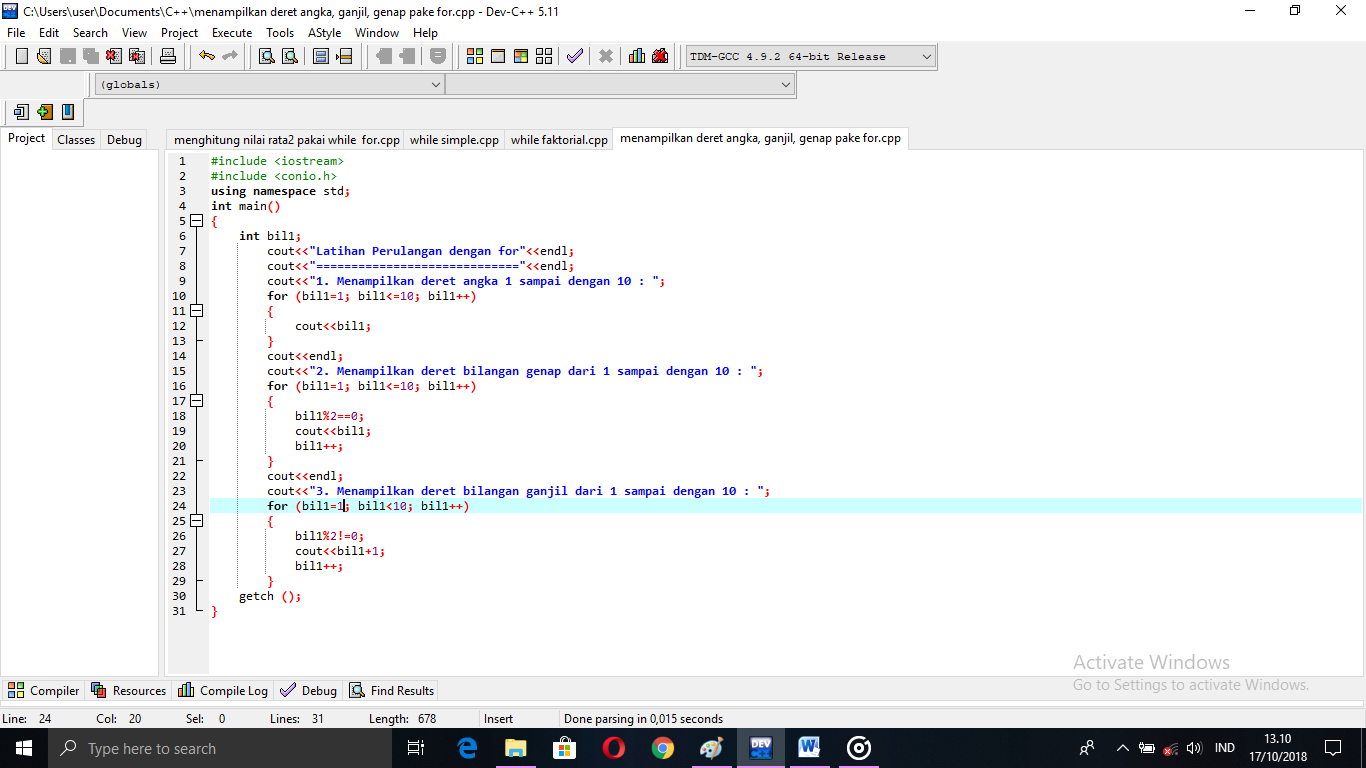Start the Debug checkmark icon

(x=574, y=56)
